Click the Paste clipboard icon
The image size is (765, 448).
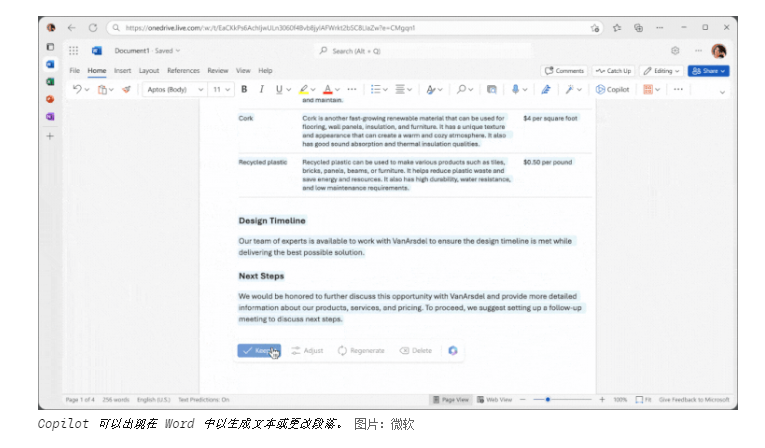coord(102,89)
